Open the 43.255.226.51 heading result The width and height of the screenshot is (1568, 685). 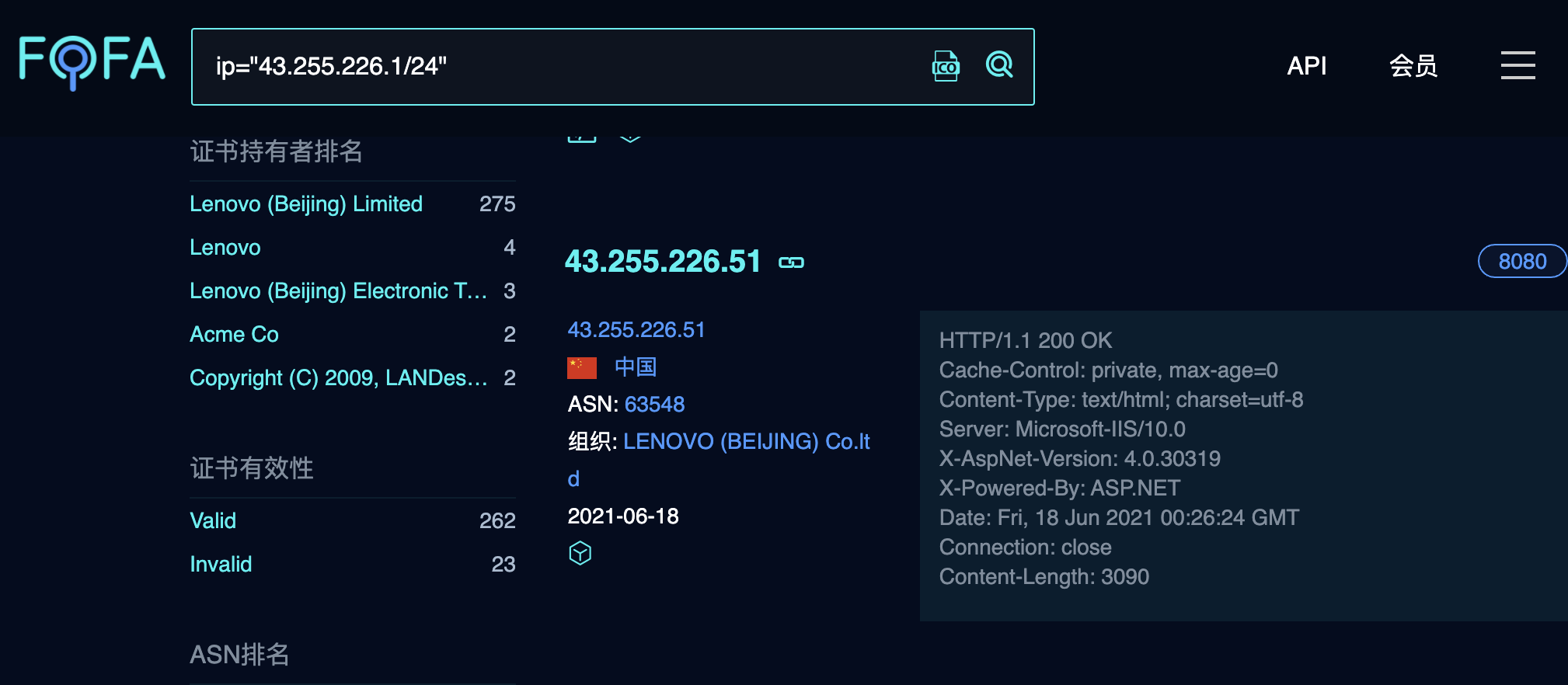point(663,262)
